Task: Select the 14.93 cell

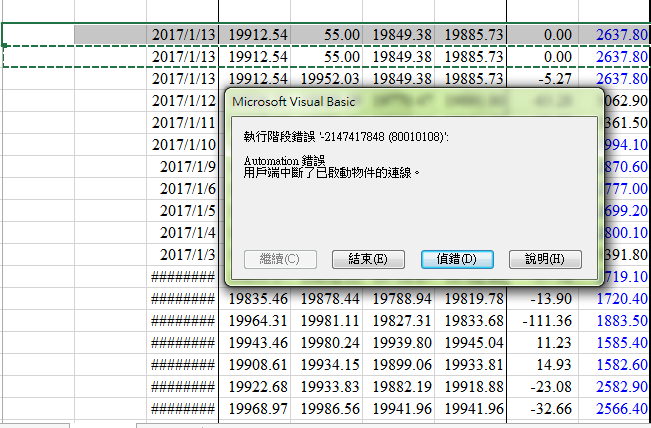Action: [x=542, y=364]
